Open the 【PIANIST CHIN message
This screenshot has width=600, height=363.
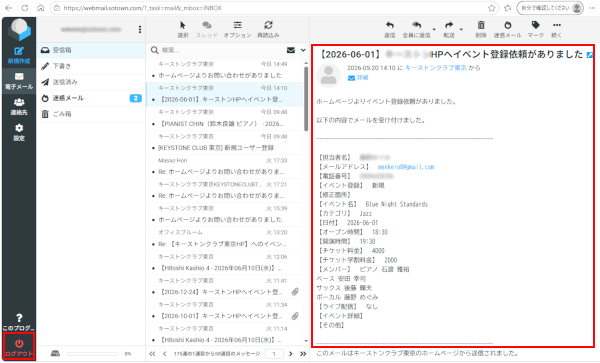(225, 118)
